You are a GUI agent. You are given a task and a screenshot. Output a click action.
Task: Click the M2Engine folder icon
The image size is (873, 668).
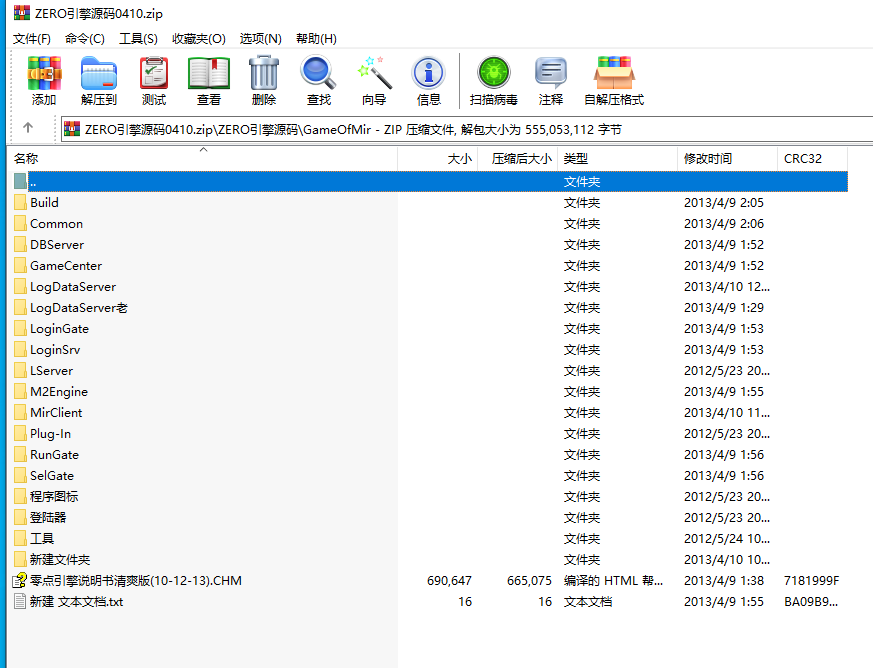pos(20,391)
